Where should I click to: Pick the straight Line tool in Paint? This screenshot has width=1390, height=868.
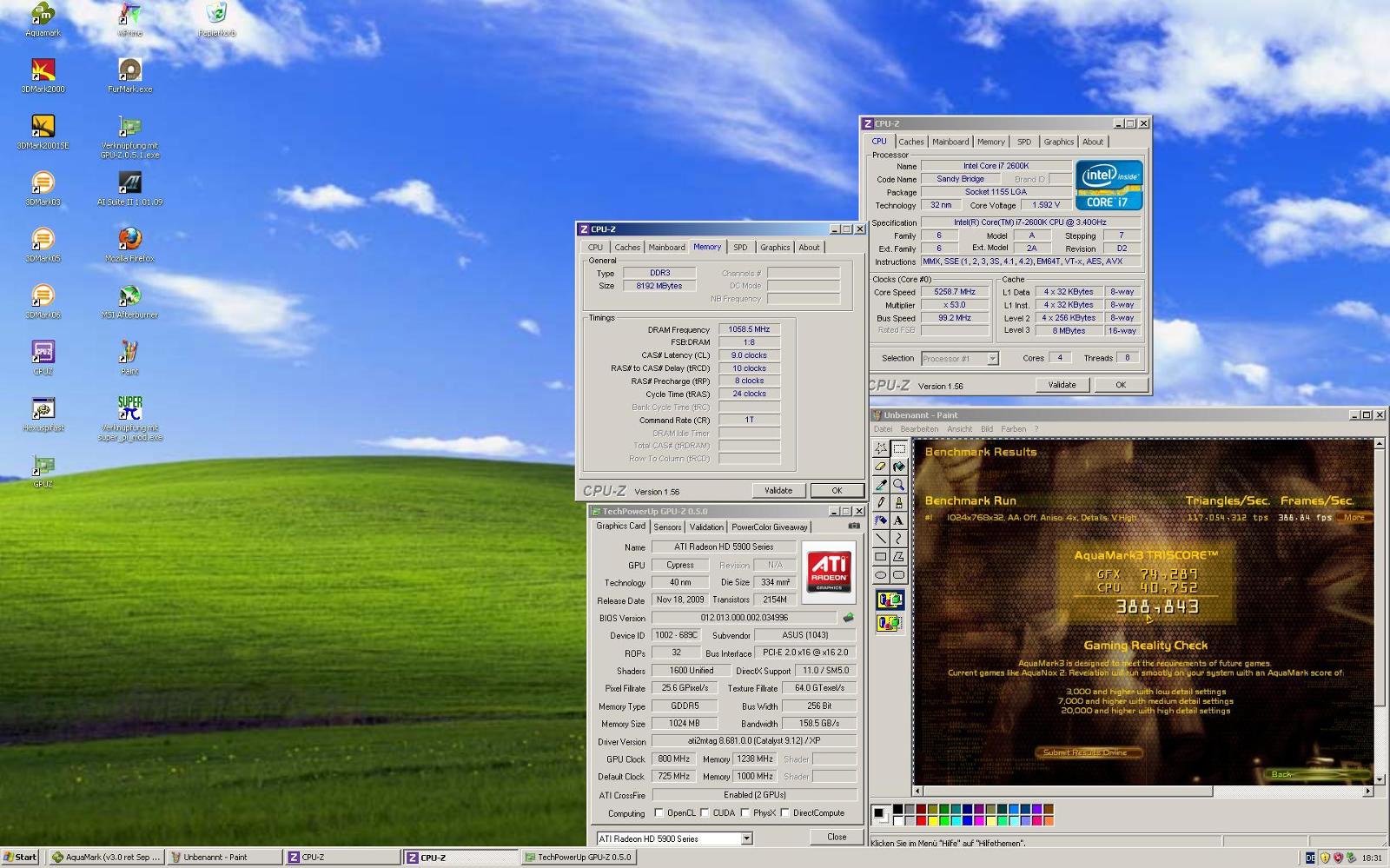[880, 539]
